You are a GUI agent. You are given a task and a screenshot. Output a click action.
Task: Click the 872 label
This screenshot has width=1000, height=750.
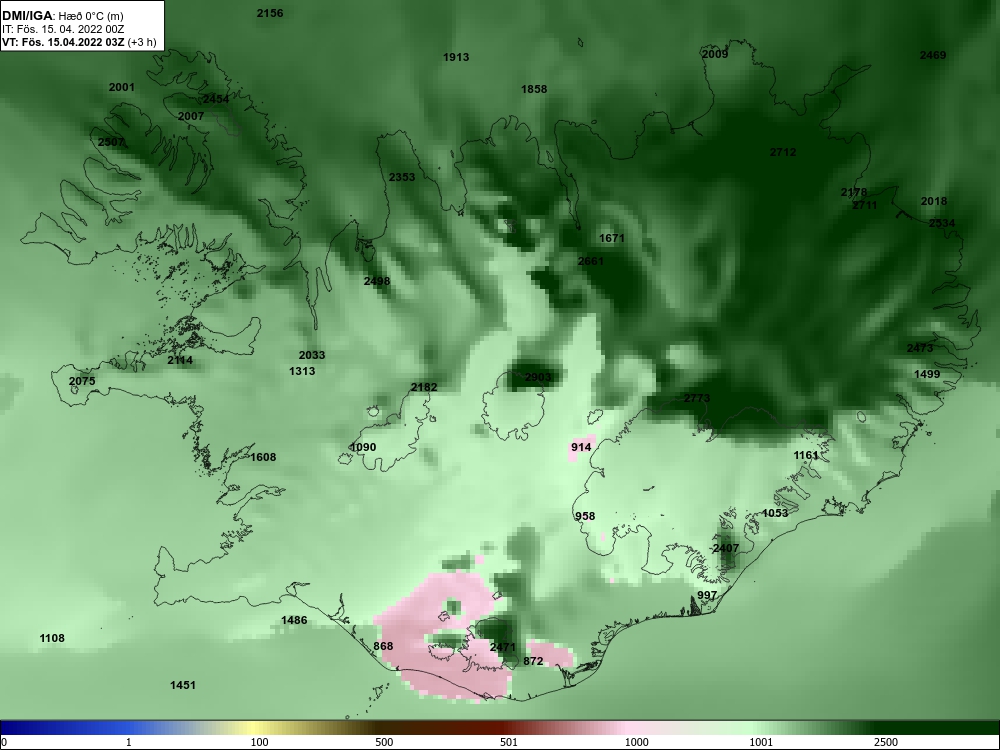click(533, 661)
